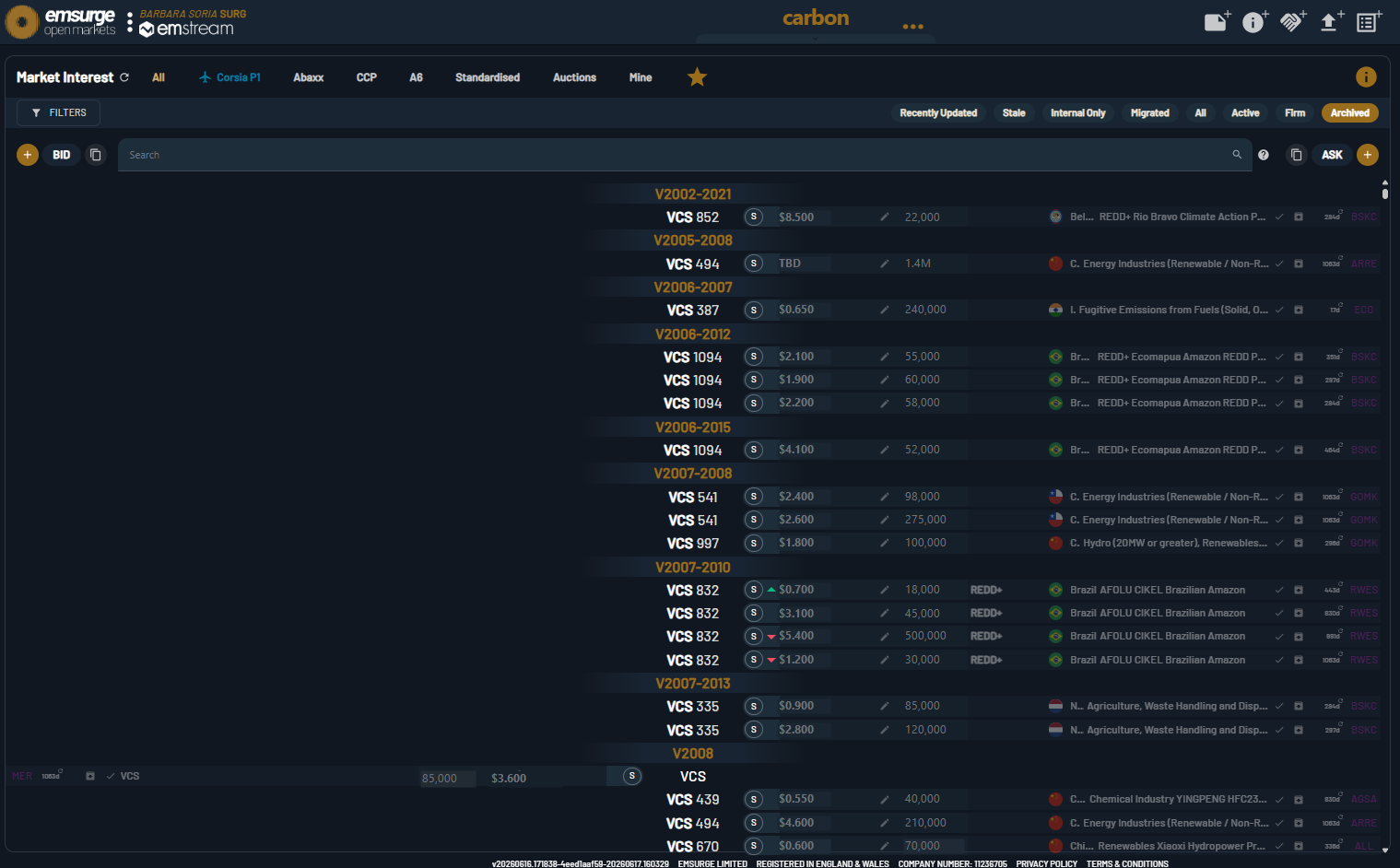Click the edit pencil on VCS 852 row

tap(884, 217)
